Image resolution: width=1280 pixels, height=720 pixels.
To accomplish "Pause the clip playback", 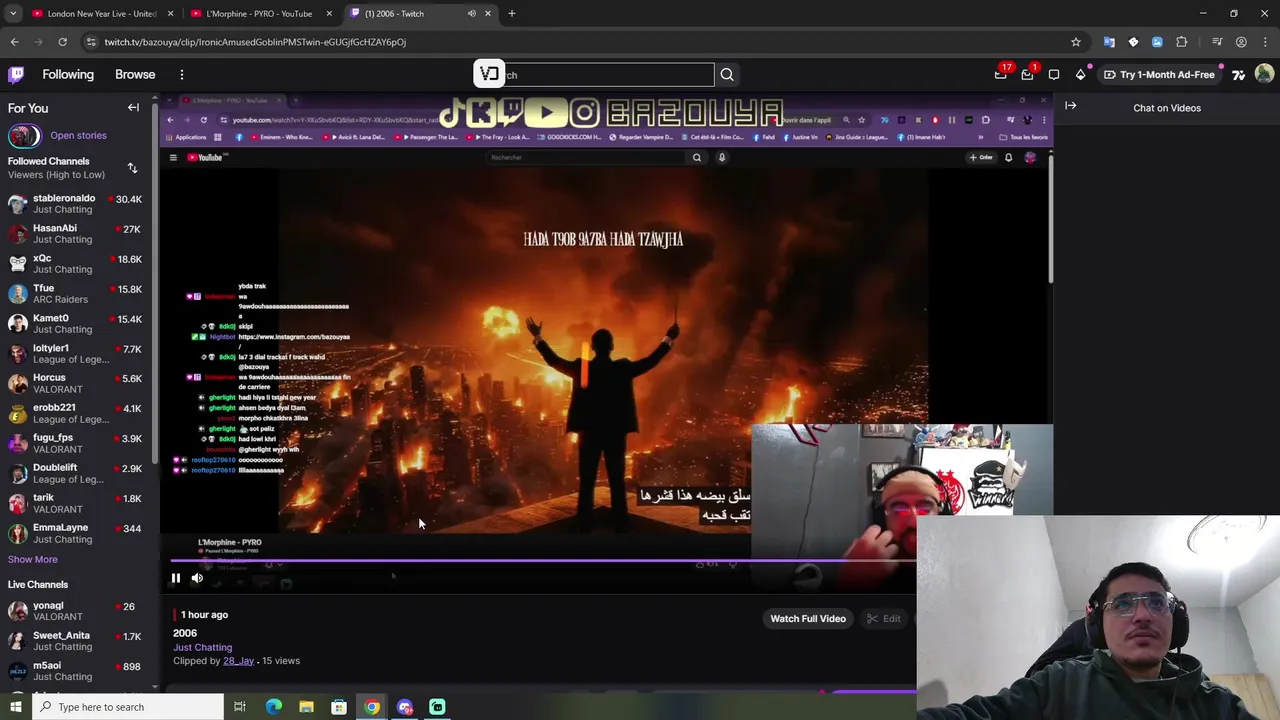I will (175, 578).
